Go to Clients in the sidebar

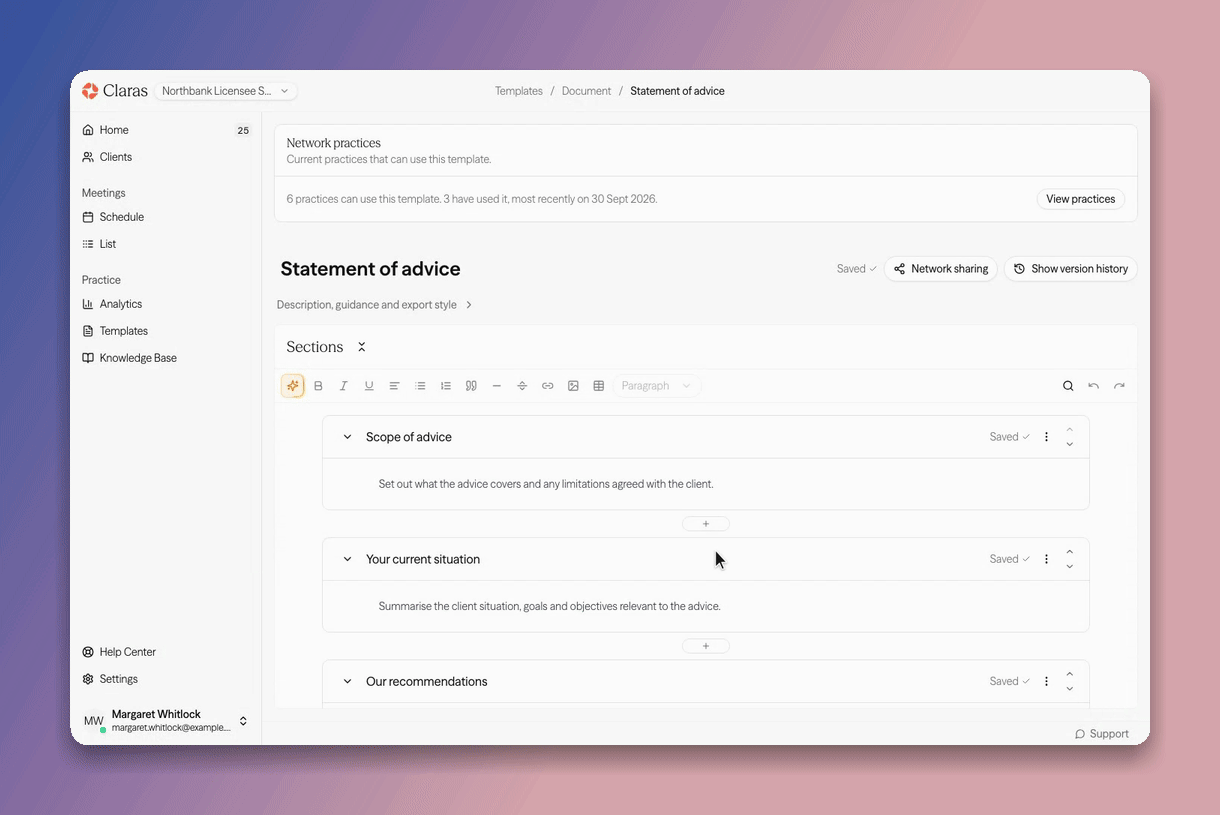pos(166,157)
